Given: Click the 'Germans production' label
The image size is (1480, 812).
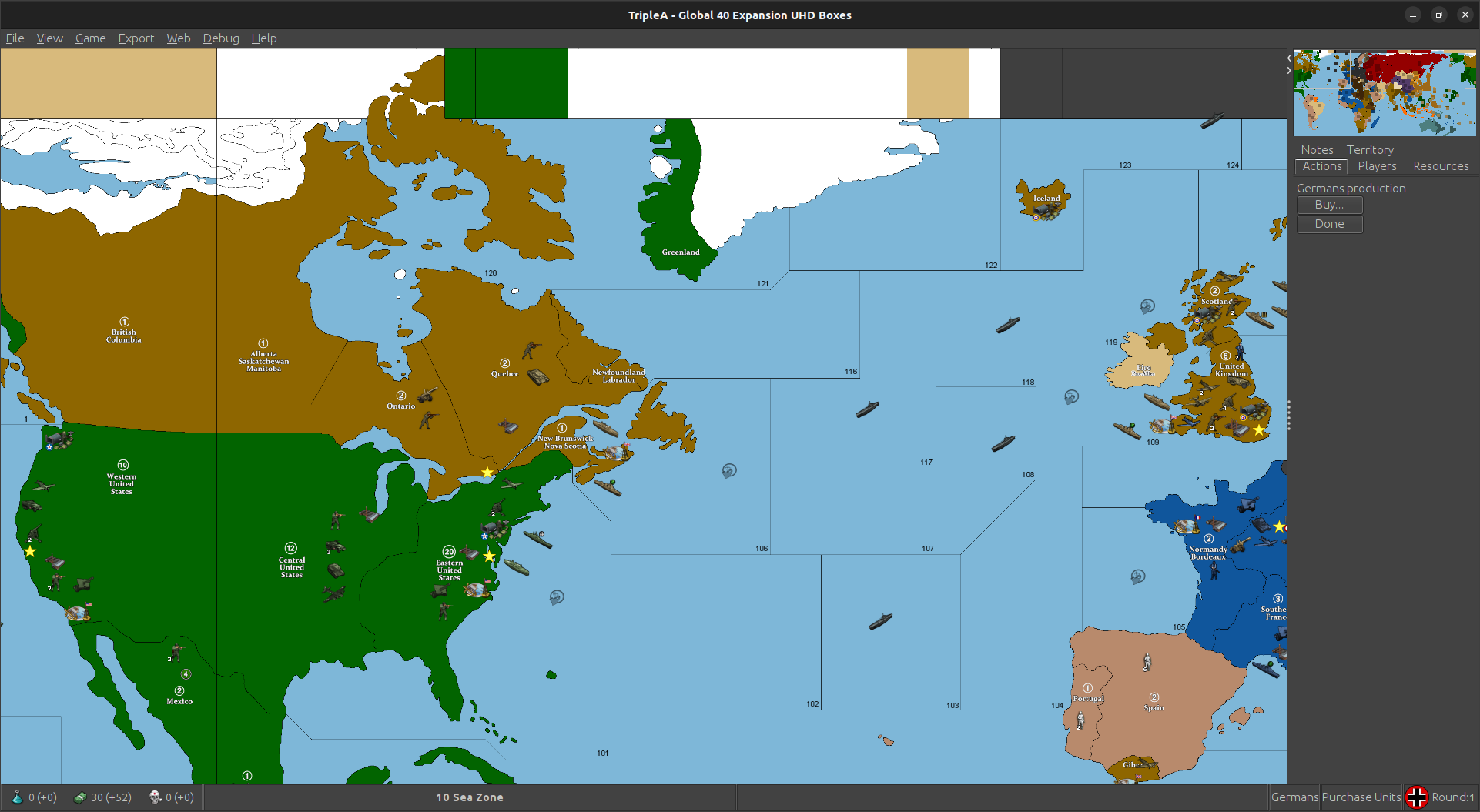Looking at the screenshot, I should [x=1351, y=189].
